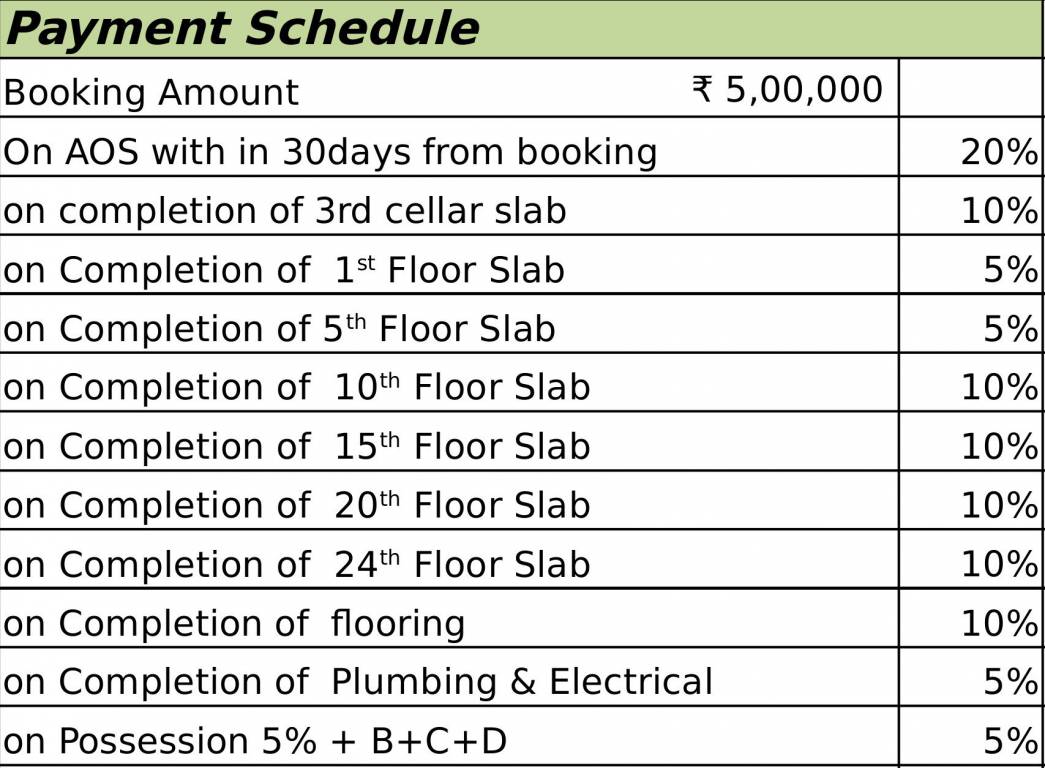Click the ₹ 5,00,000 amount value
The height and width of the screenshot is (768, 1045).
(787, 90)
